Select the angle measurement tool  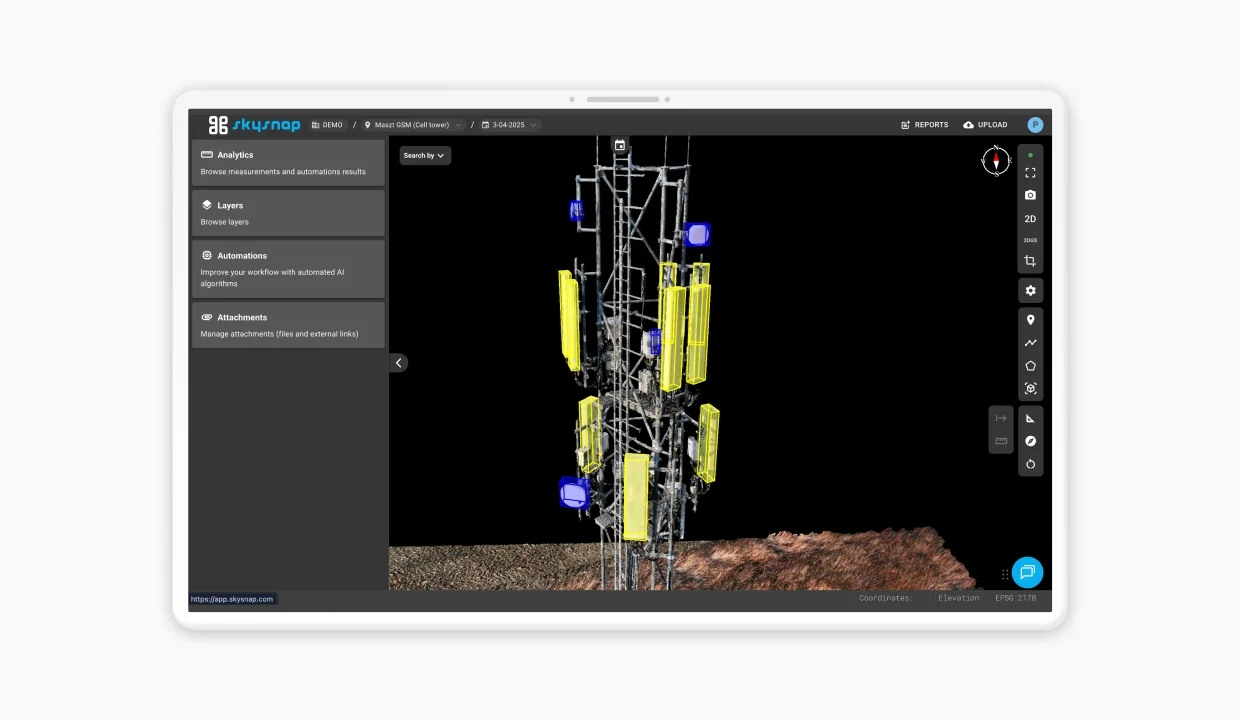[1030, 418]
